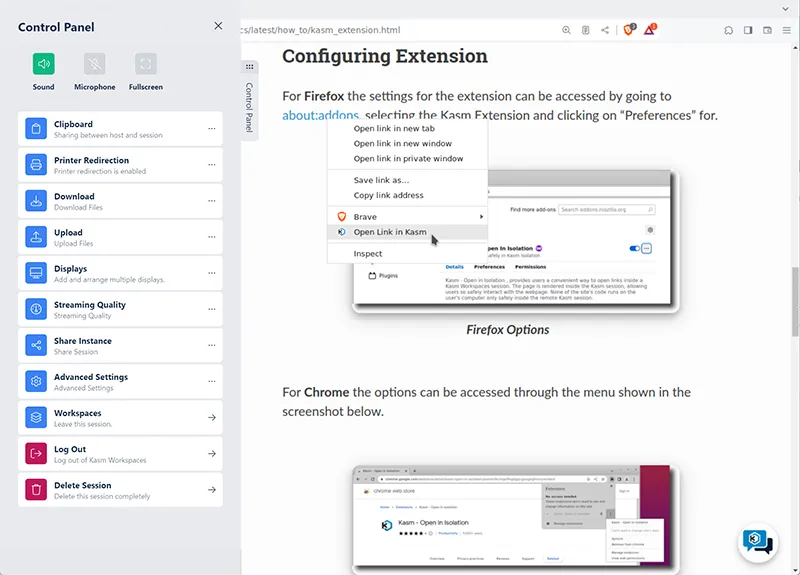Click the Share Instance icon
The image size is (800, 575).
[x=36, y=345]
